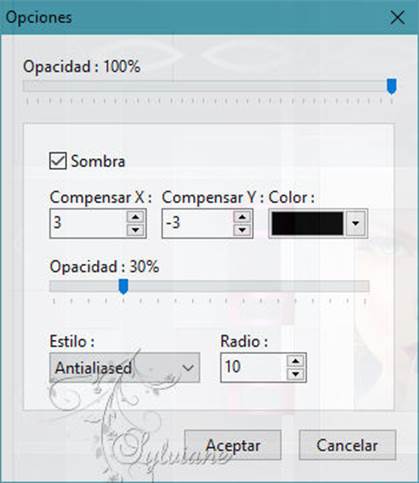
Task: Focus the Compensar Y input field
Action: pos(197,223)
